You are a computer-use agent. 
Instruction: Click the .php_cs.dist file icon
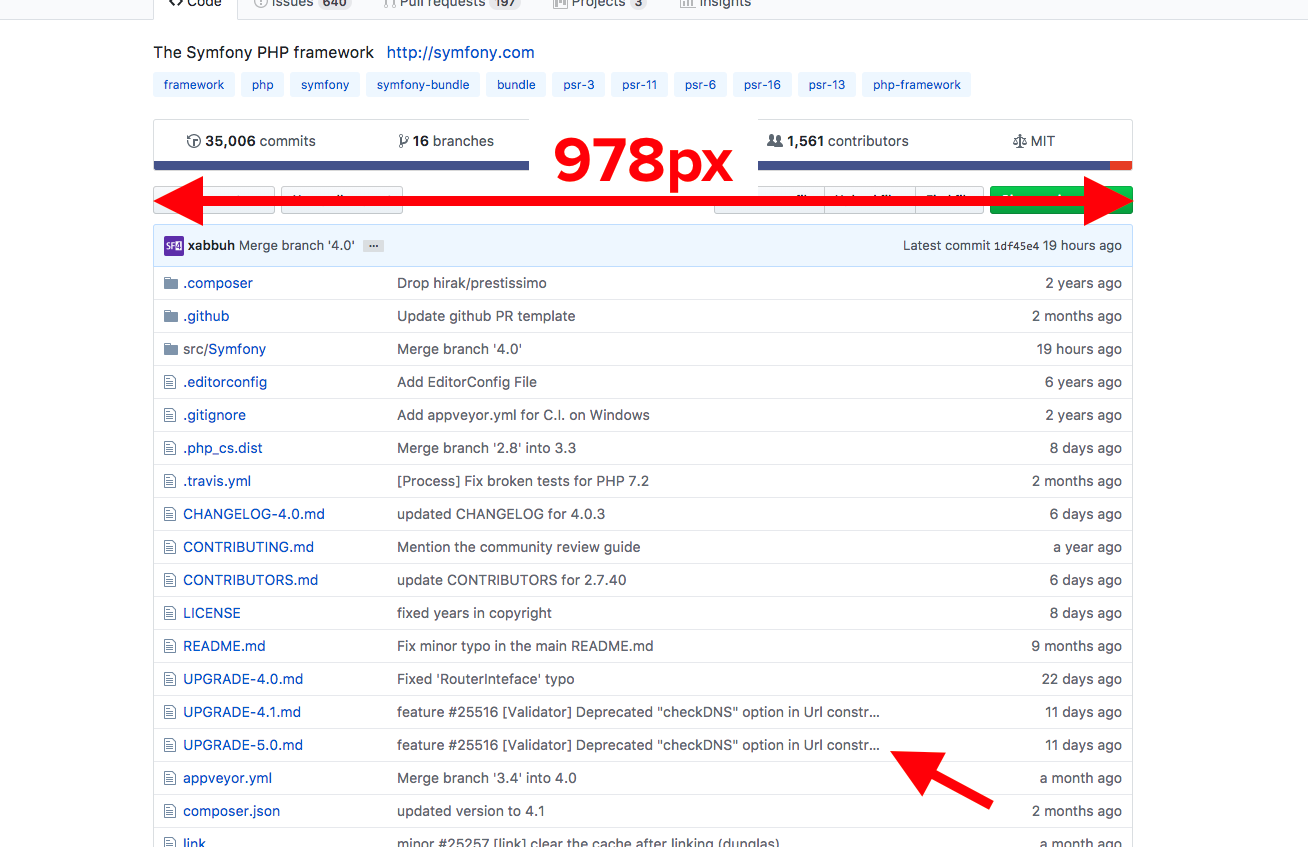tap(170, 448)
